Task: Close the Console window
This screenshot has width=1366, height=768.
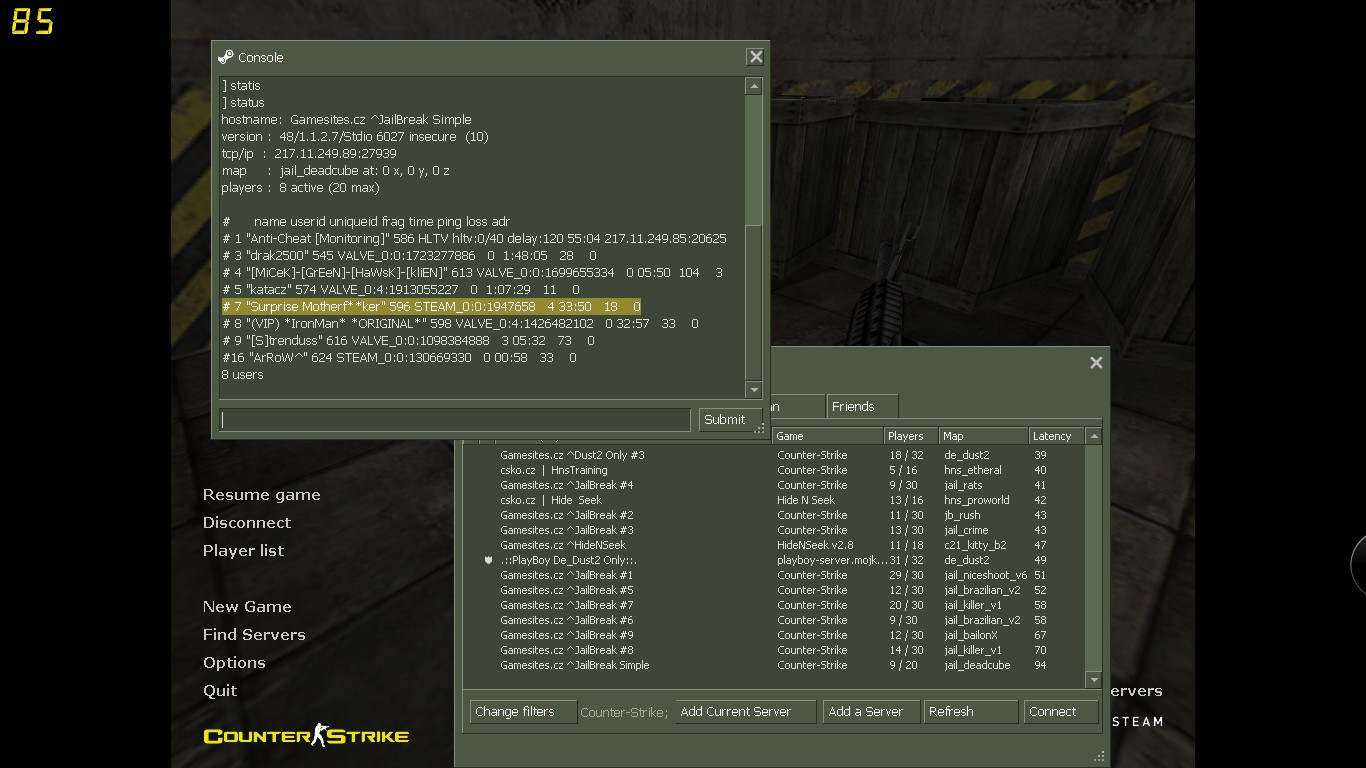Action: tap(756, 57)
